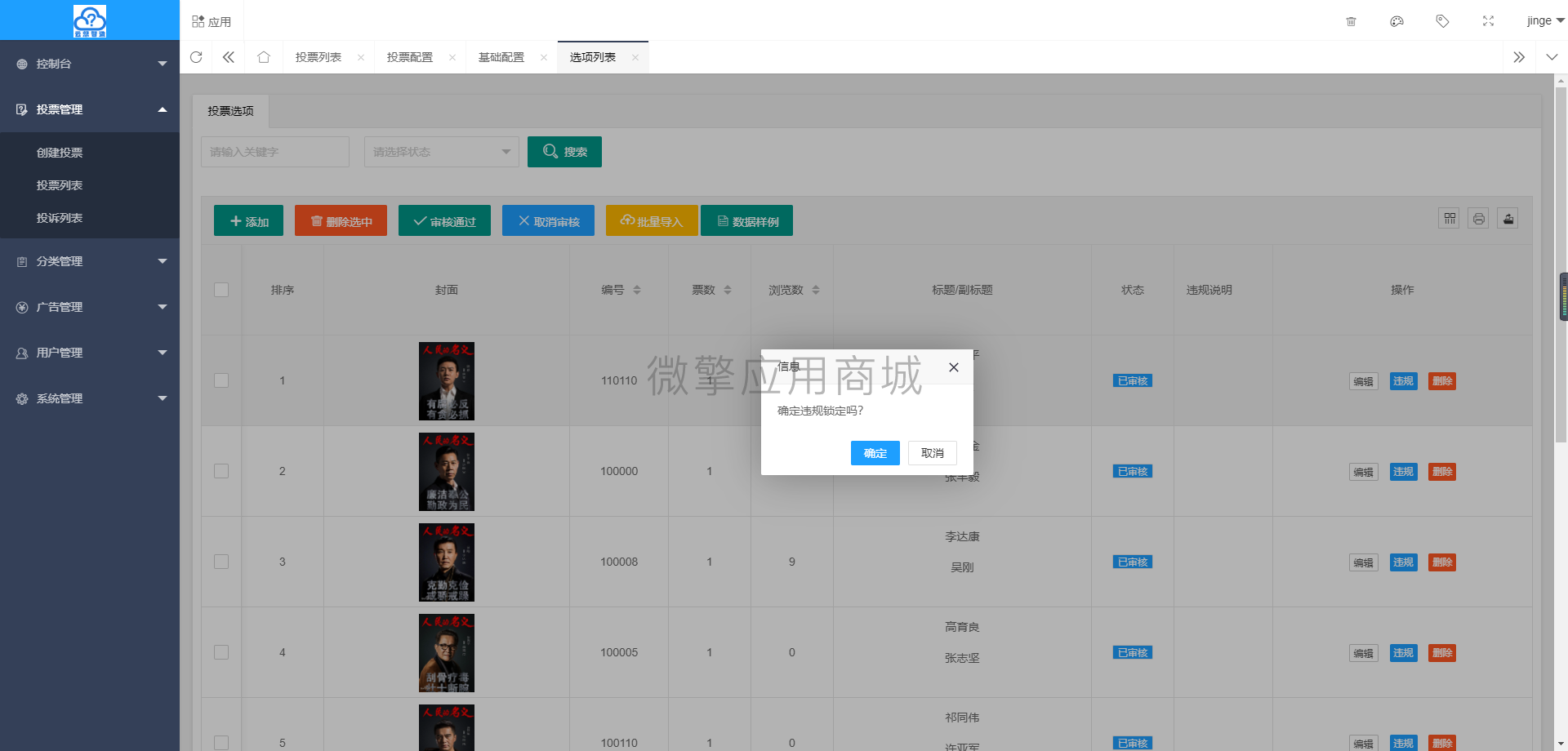Open cover thumbnail of row 3

[x=447, y=562]
